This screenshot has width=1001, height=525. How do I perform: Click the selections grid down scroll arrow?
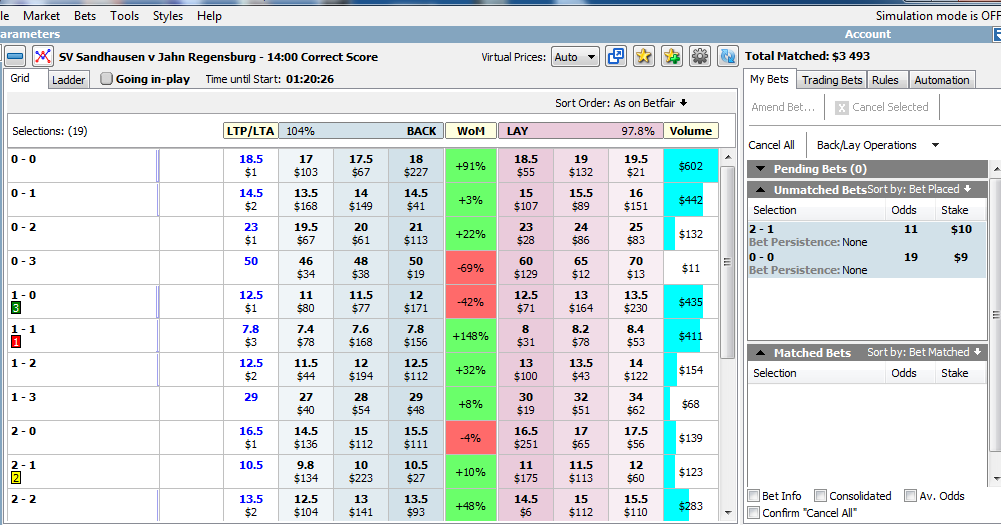point(728,512)
